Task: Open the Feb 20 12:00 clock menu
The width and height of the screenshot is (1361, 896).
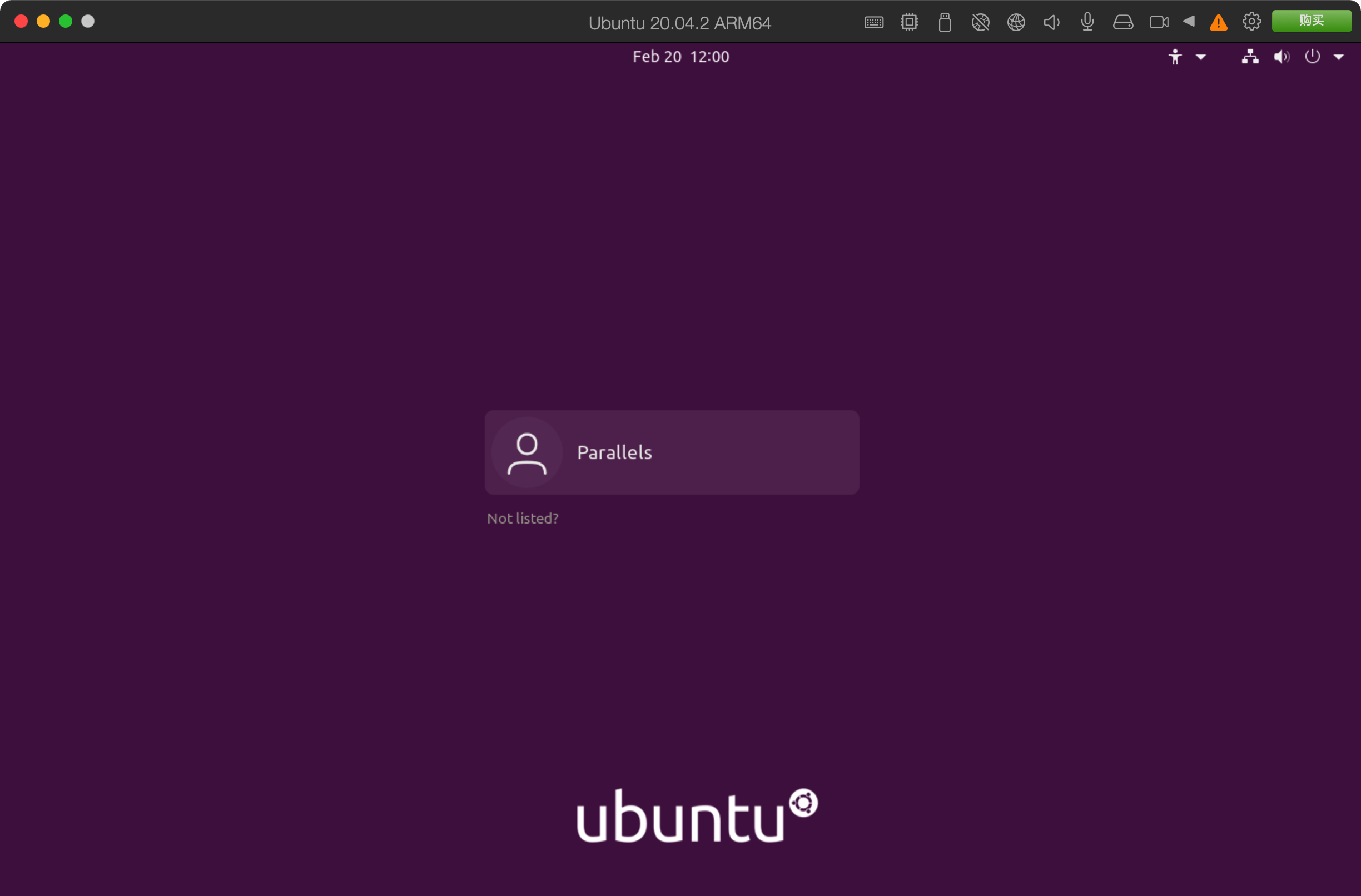Action: coord(680,57)
